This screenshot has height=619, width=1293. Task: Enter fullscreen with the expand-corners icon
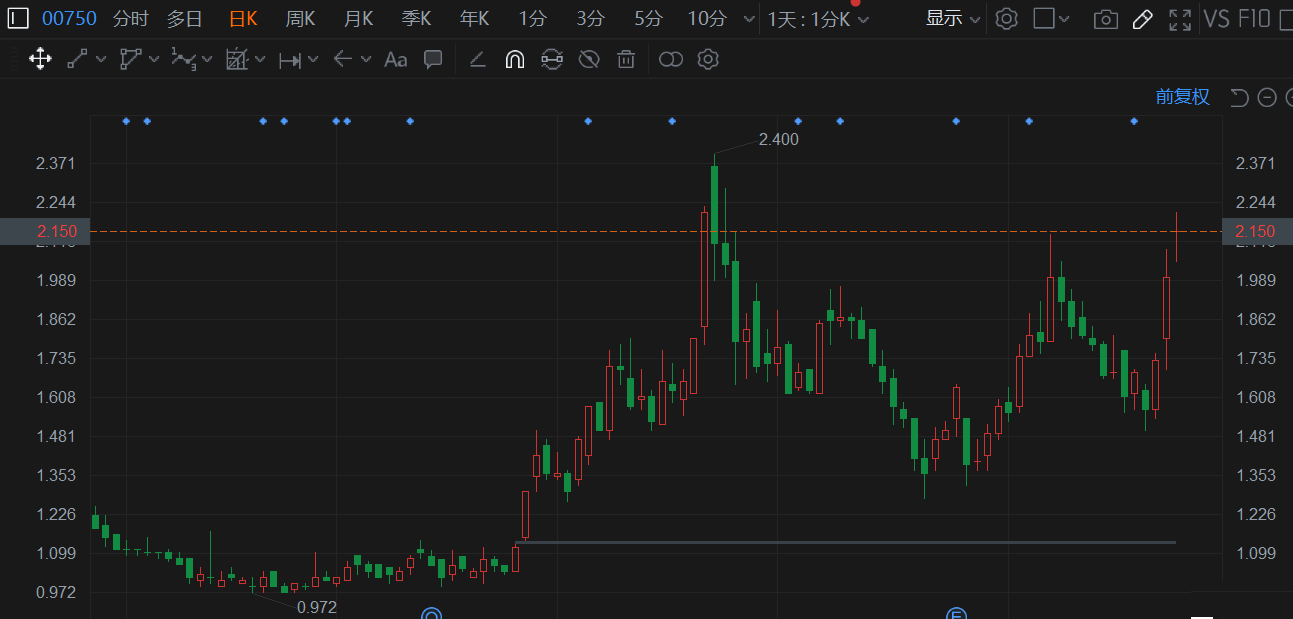click(x=1180, y=19)
